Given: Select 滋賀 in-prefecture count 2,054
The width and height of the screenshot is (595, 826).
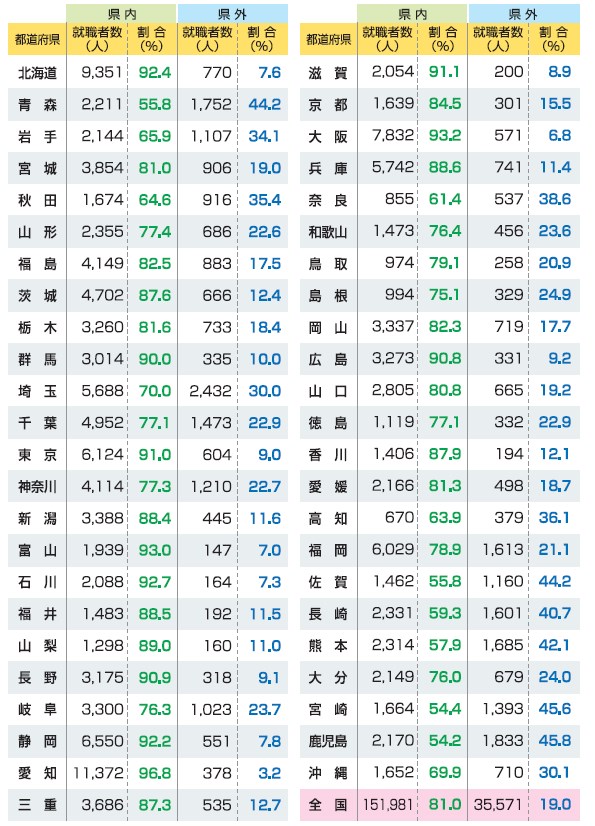Looking at the screenshot, I should tap(393, 72).
